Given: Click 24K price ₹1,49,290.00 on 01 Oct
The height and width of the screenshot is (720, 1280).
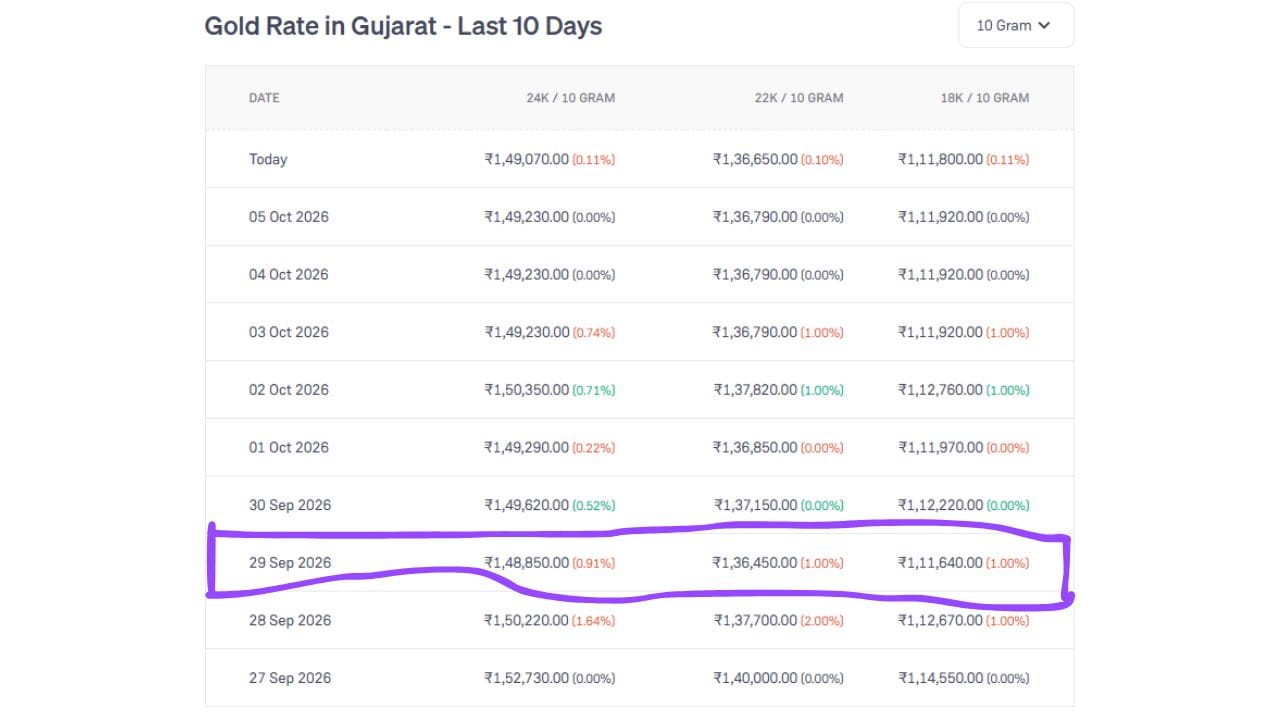Looking at the screenshot, I should pos(527,447).
